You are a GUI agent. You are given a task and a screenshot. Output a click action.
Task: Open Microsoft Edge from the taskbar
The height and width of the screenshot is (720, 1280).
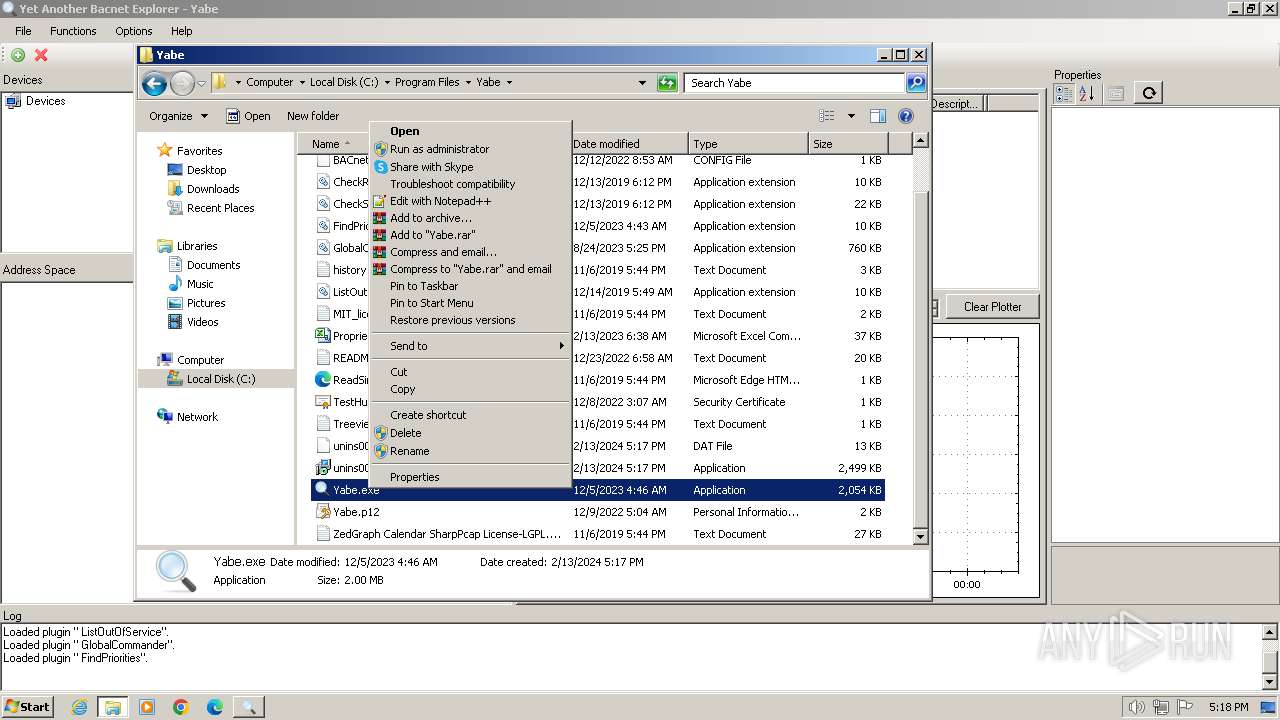tap(215, 707)
